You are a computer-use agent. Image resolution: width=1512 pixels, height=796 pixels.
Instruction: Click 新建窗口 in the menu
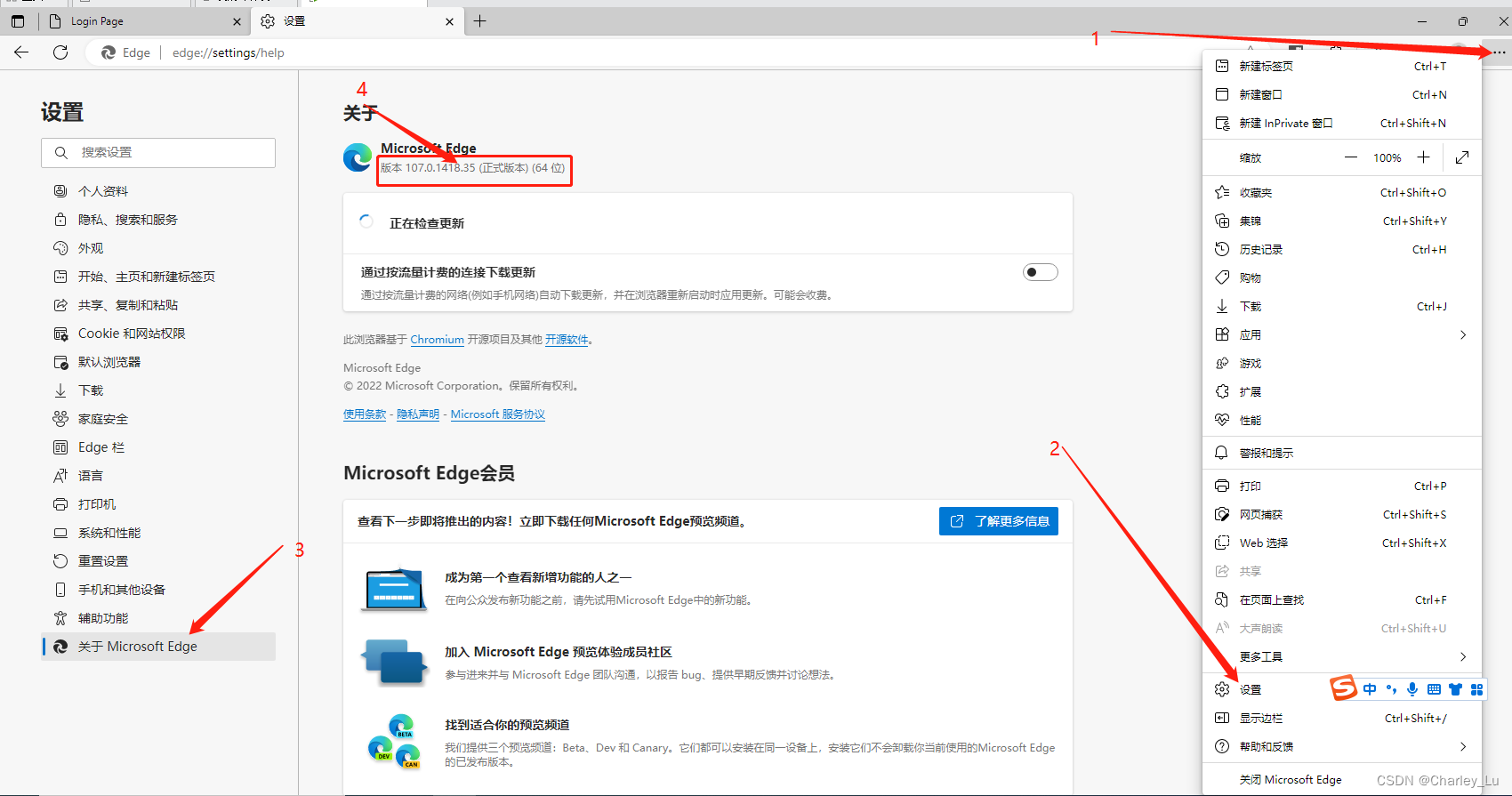tap(1342, 94)
